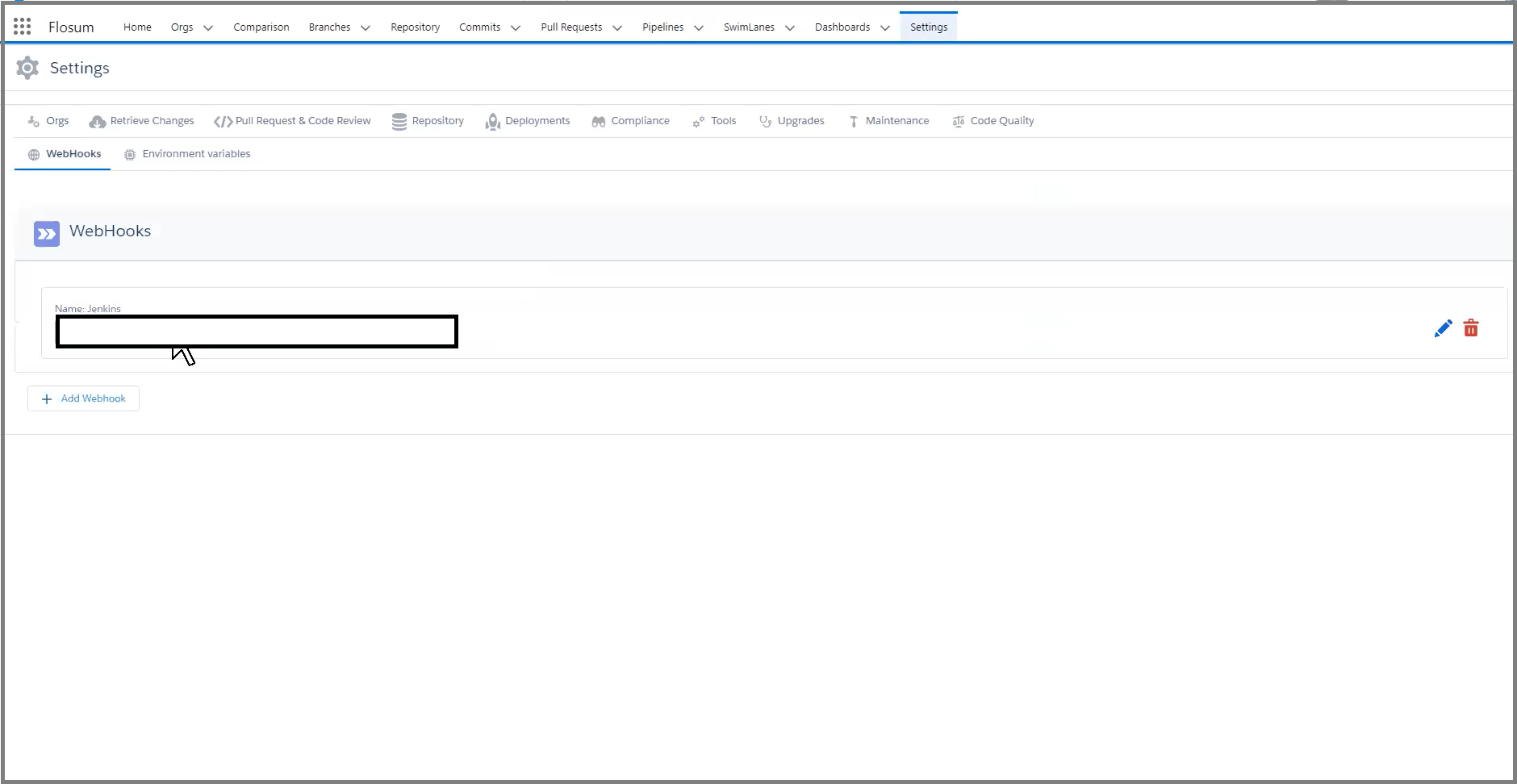Click the WebHooks globe icon
Viewport: 1517px width, 784px height.
[x=34, y=155]
